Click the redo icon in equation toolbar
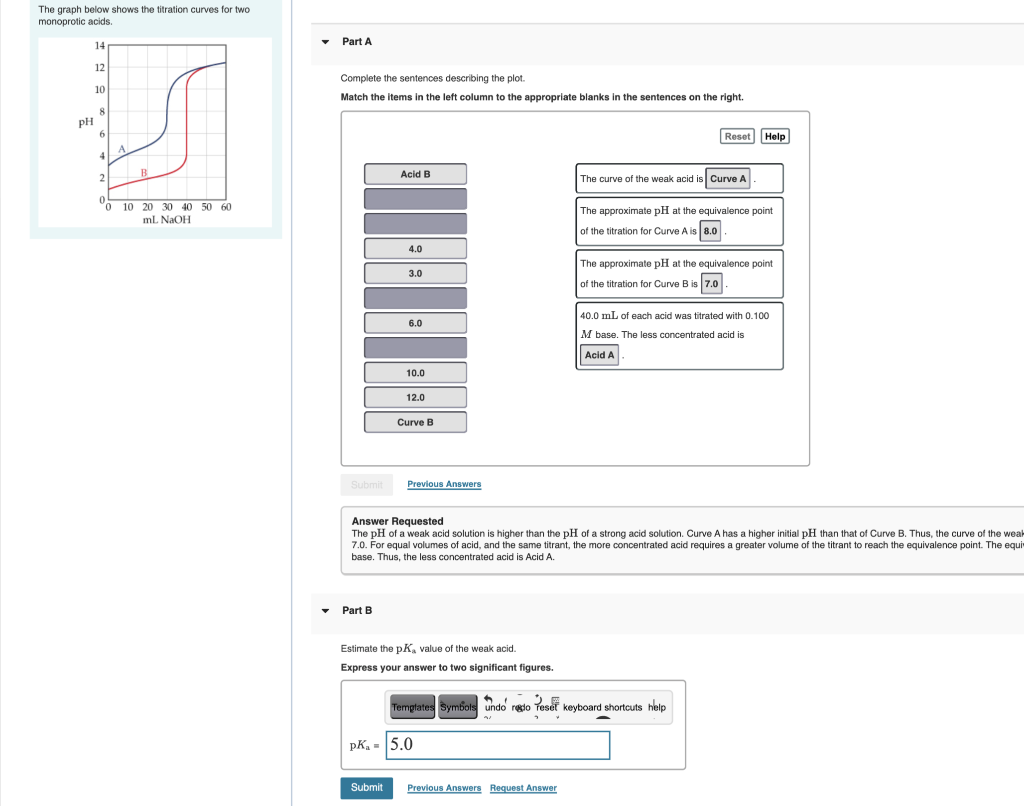 click(x=521, y=707)
